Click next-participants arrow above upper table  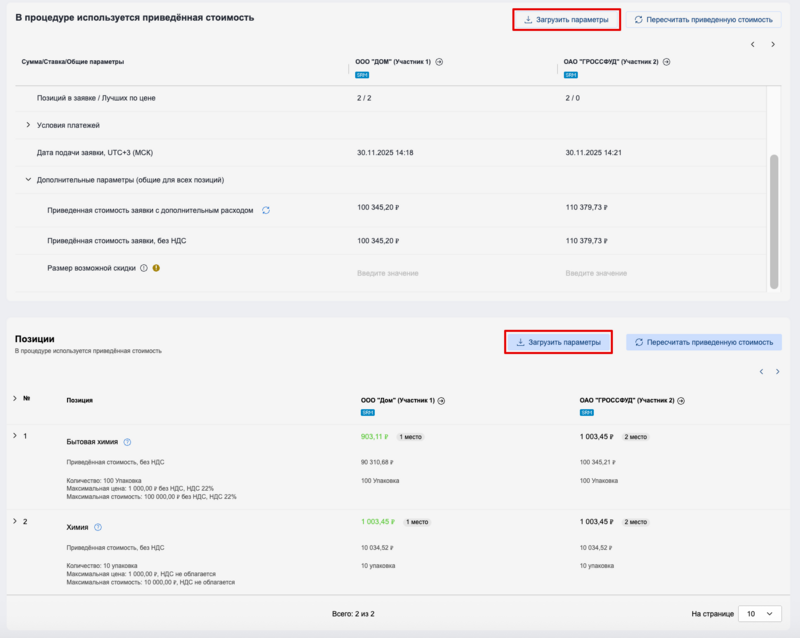pos(772,44)
